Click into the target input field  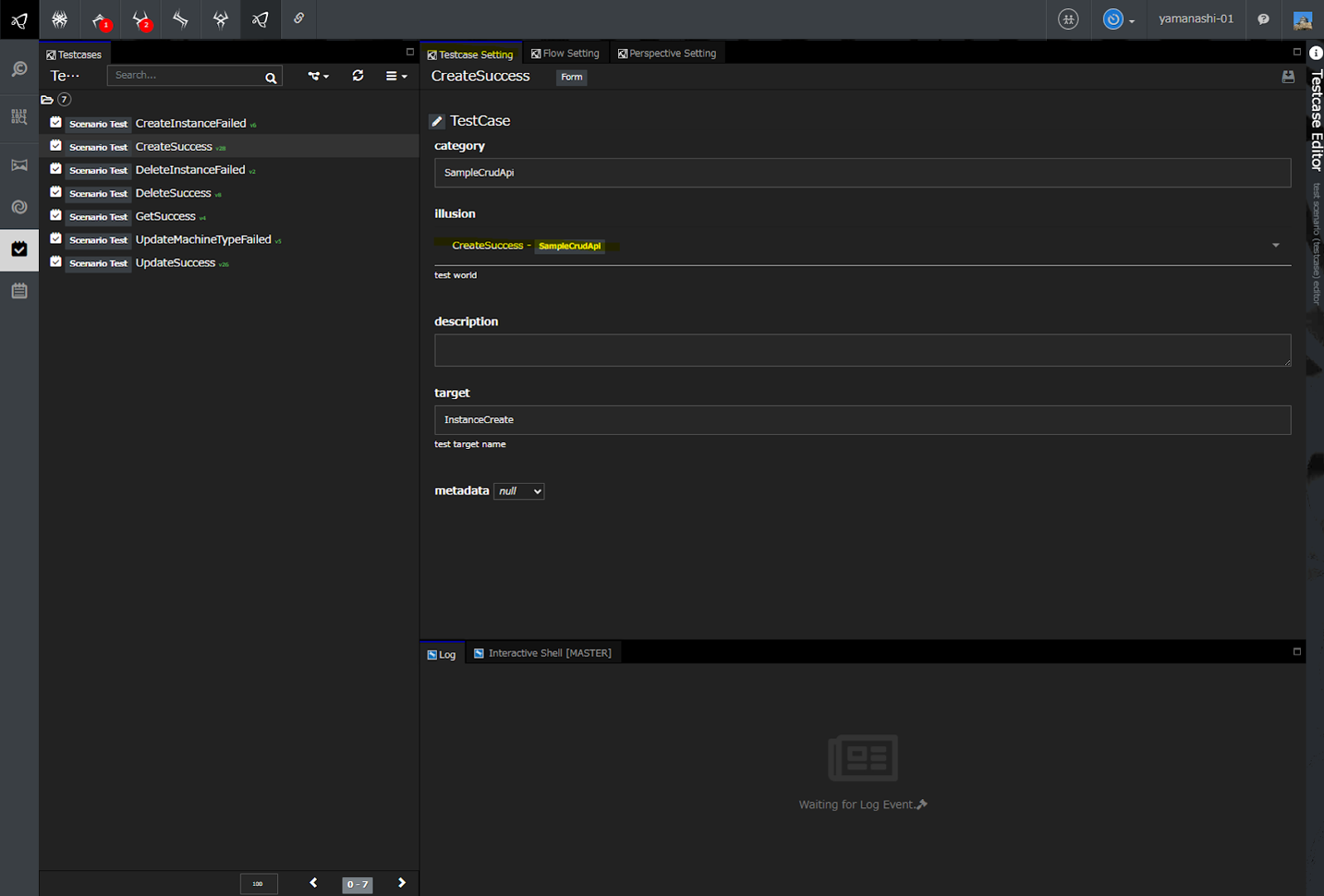click(x=862, y=420)
